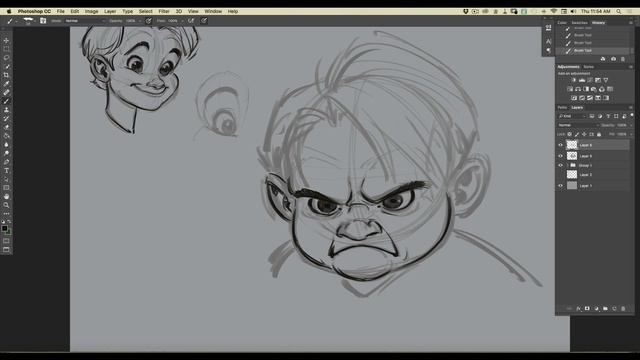Open the layer blend mode dropdown

[578, 125]
